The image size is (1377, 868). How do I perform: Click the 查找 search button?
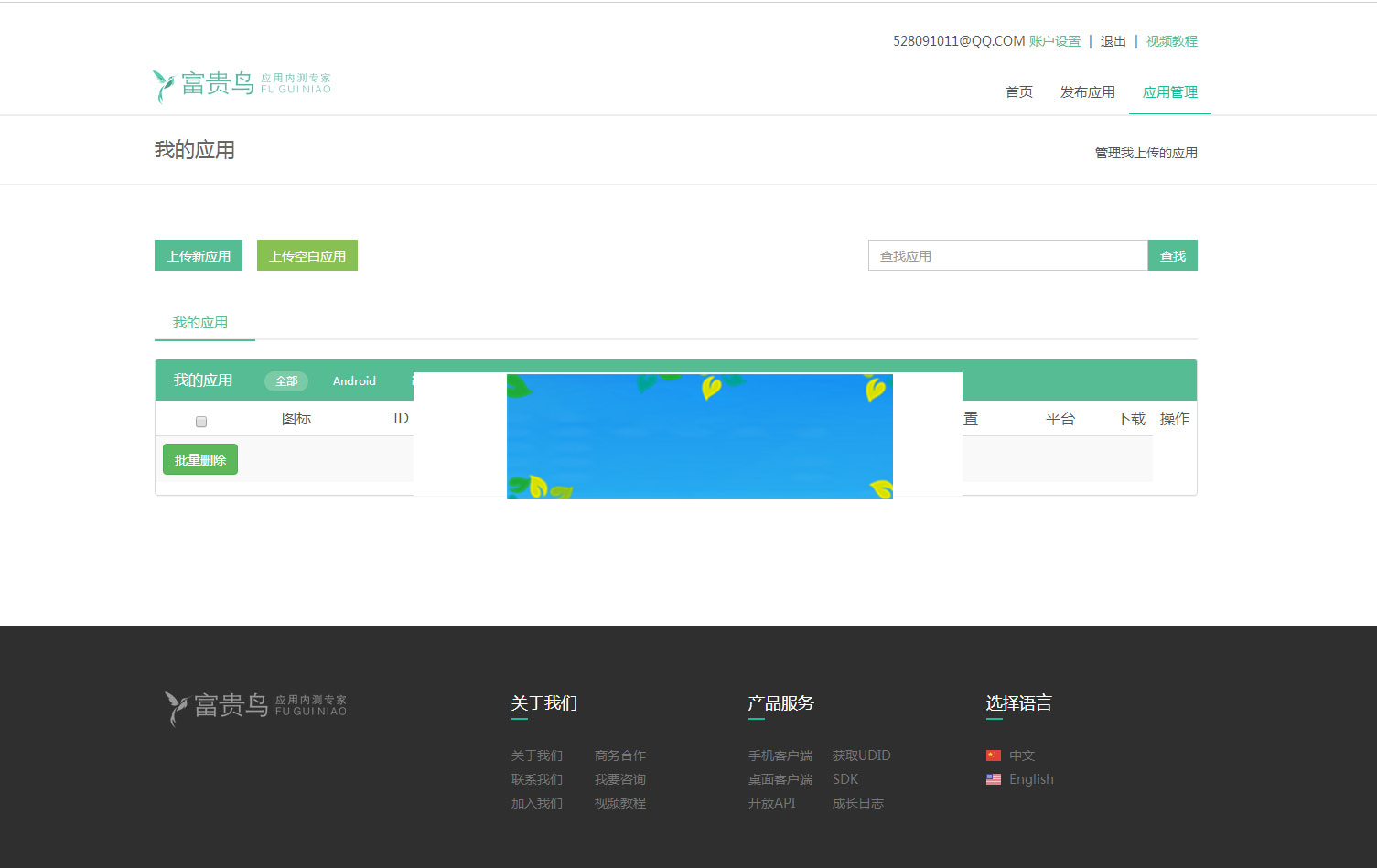coord(1172,255)
